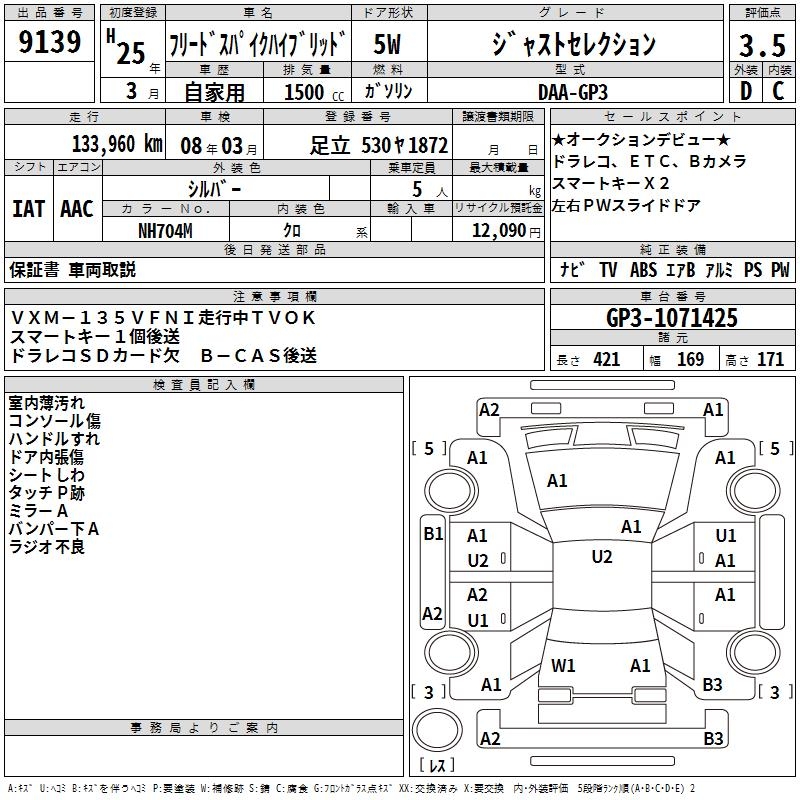800x800 pixels.
Task: Click the ★オークションデビュー★ sales point
Action: click(x=642, y=139)
